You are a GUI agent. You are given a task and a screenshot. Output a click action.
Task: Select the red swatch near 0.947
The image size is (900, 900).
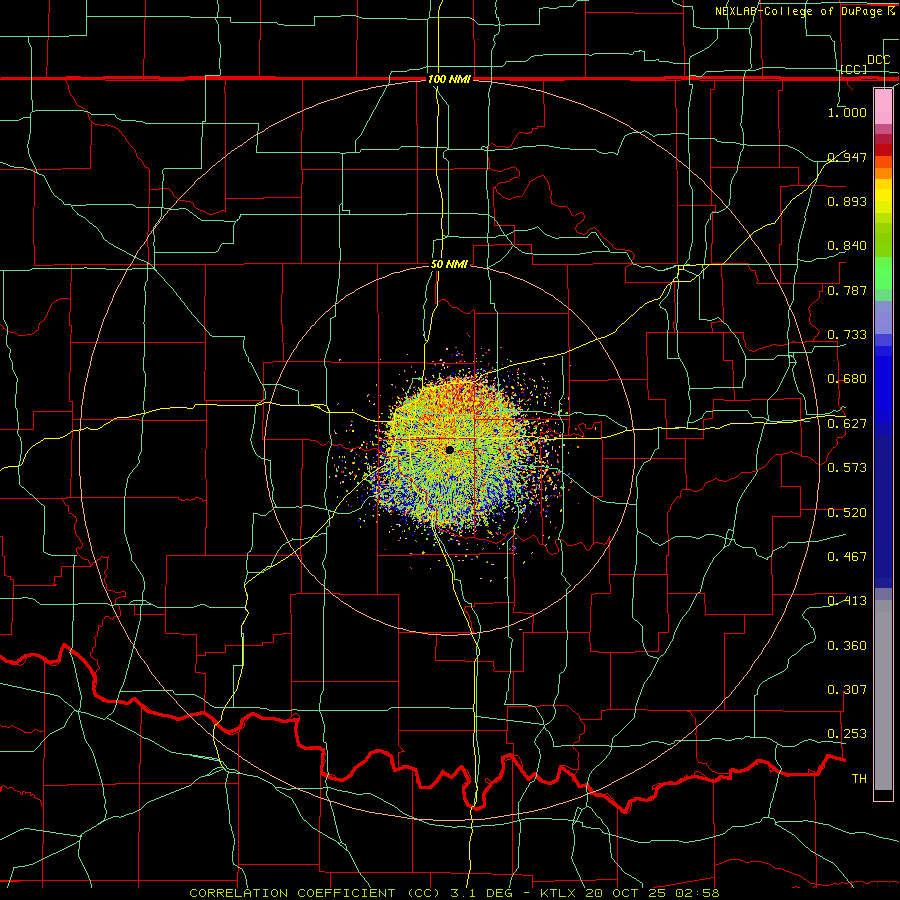click(883, 150)
